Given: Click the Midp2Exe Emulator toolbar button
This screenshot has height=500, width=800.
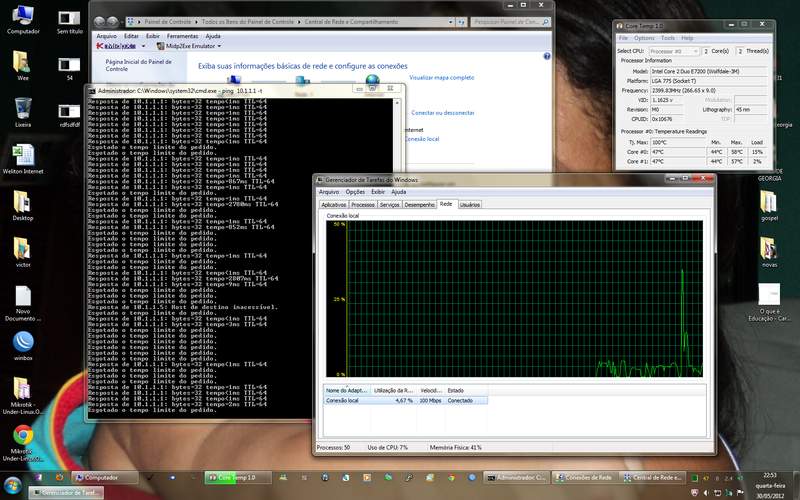Looking at the screenshot, I should 186,46.
